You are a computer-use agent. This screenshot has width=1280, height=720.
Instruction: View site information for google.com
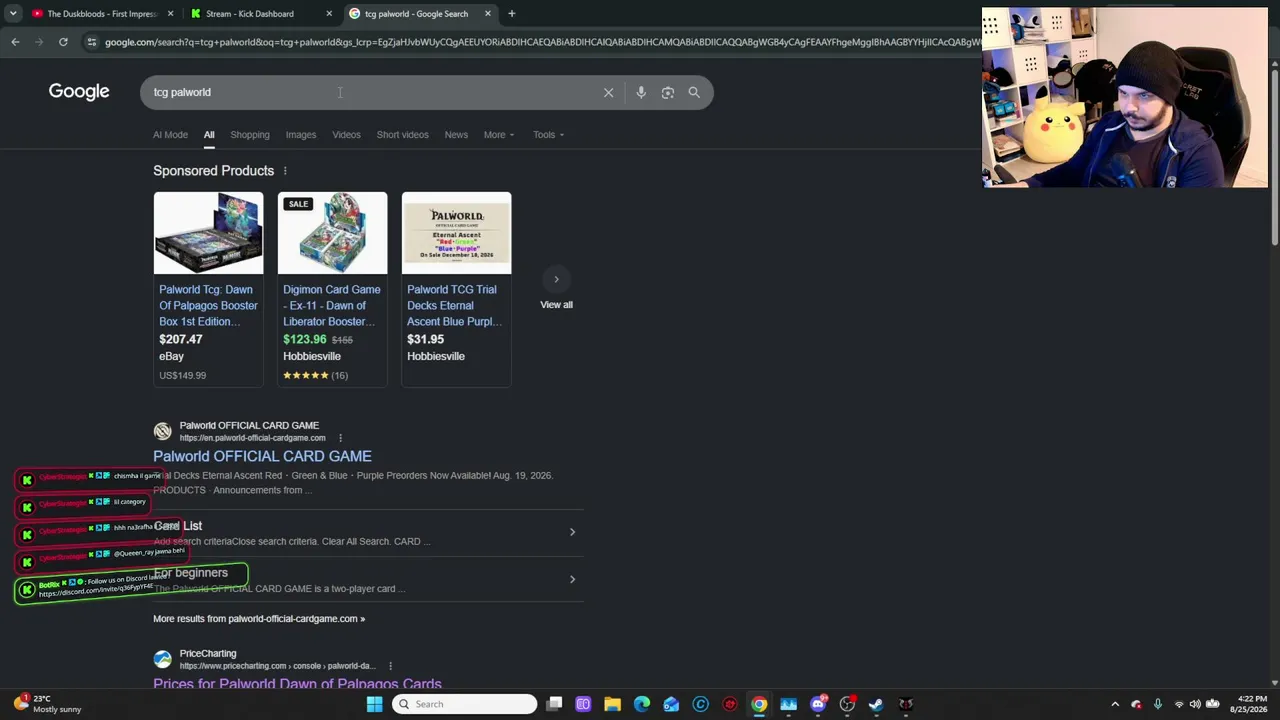(x=91, y=42)
